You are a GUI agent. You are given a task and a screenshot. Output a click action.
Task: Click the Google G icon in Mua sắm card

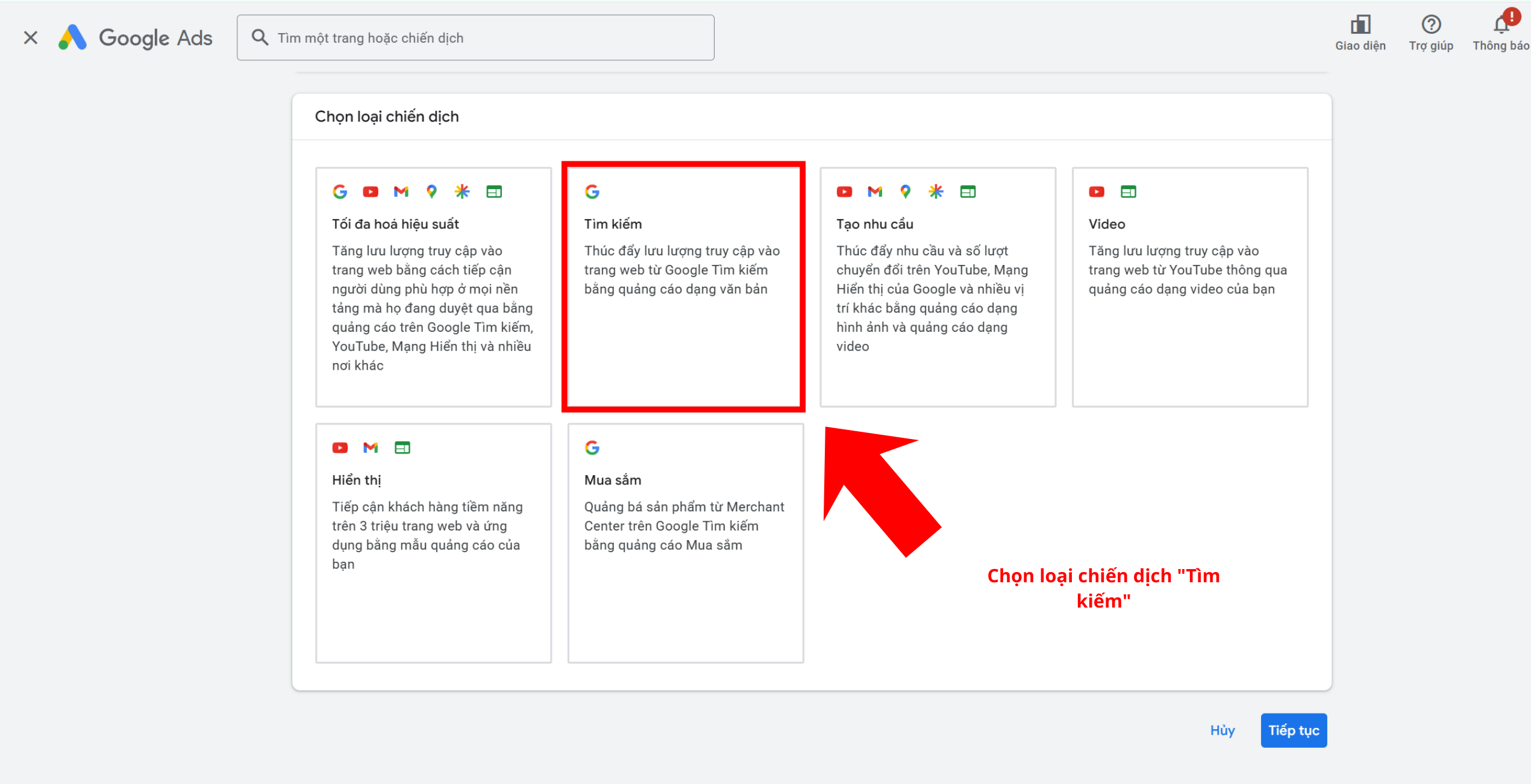click(x=592, y=447)
